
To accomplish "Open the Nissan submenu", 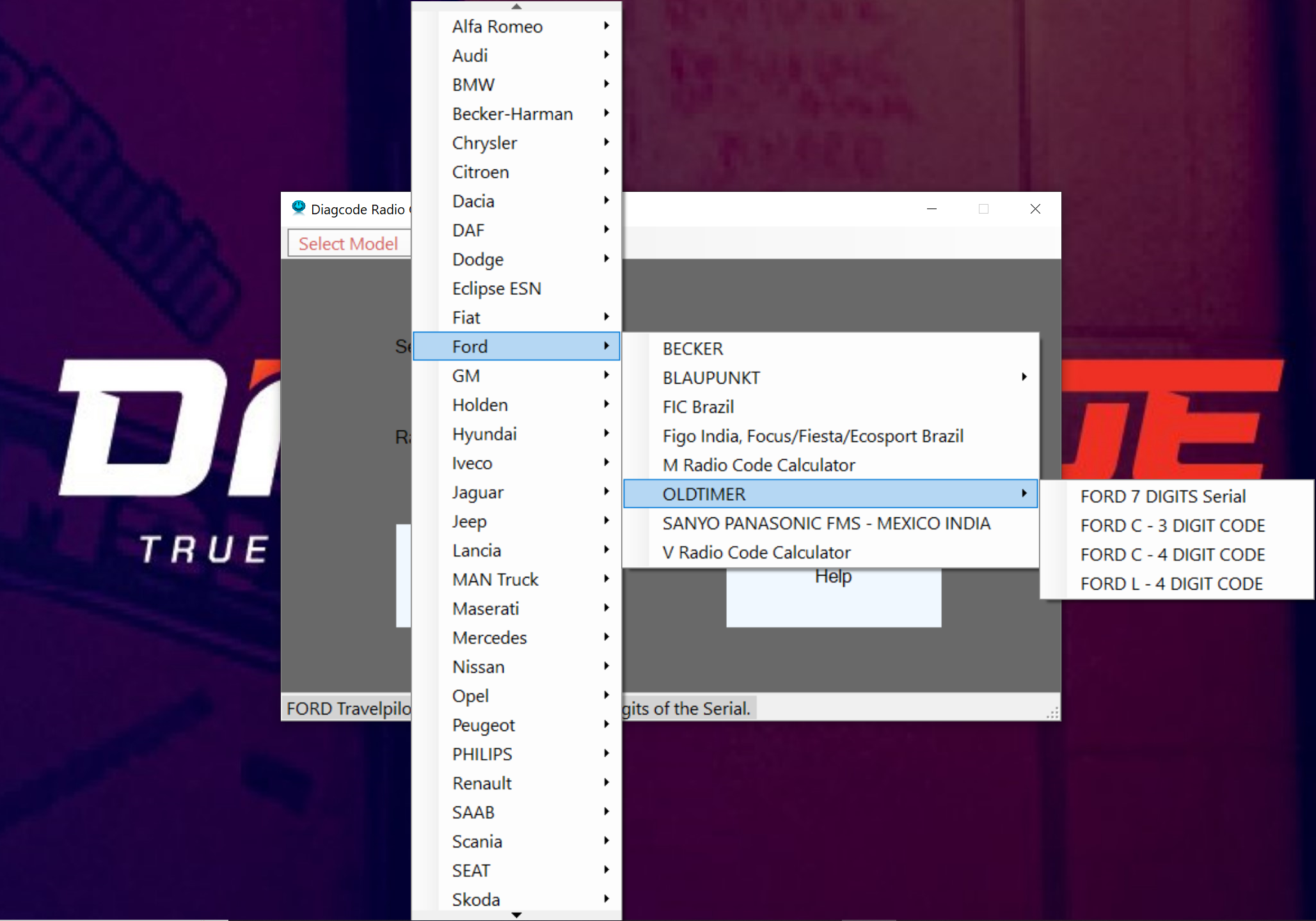I will coord(516,666).
